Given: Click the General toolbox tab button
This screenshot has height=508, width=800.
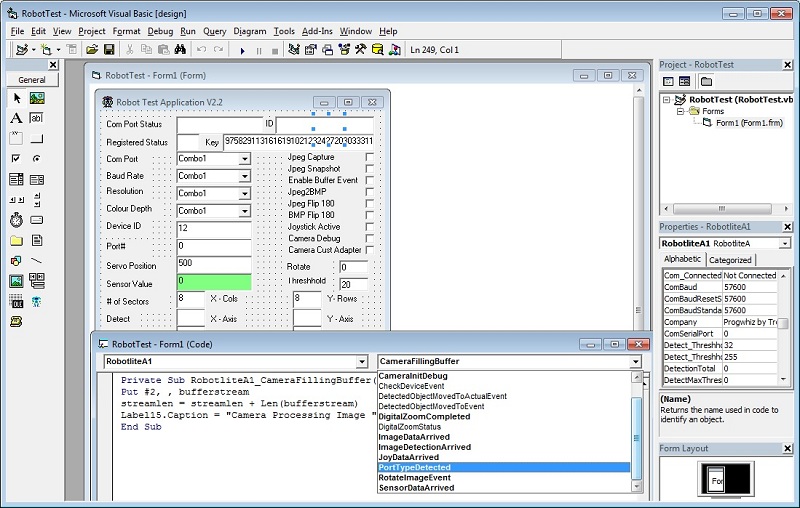Looking at the screenshot, I should [x=32, y=80].
